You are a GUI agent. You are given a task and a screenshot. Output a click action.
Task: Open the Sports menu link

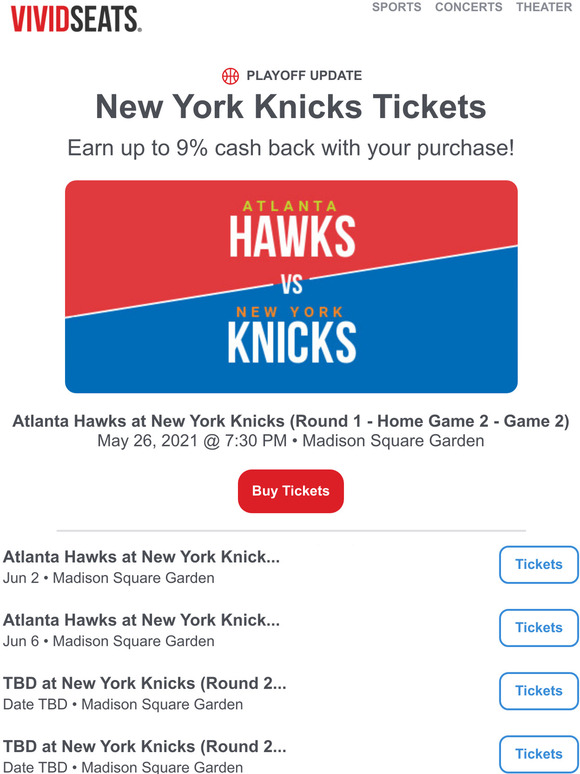point(396,7)
